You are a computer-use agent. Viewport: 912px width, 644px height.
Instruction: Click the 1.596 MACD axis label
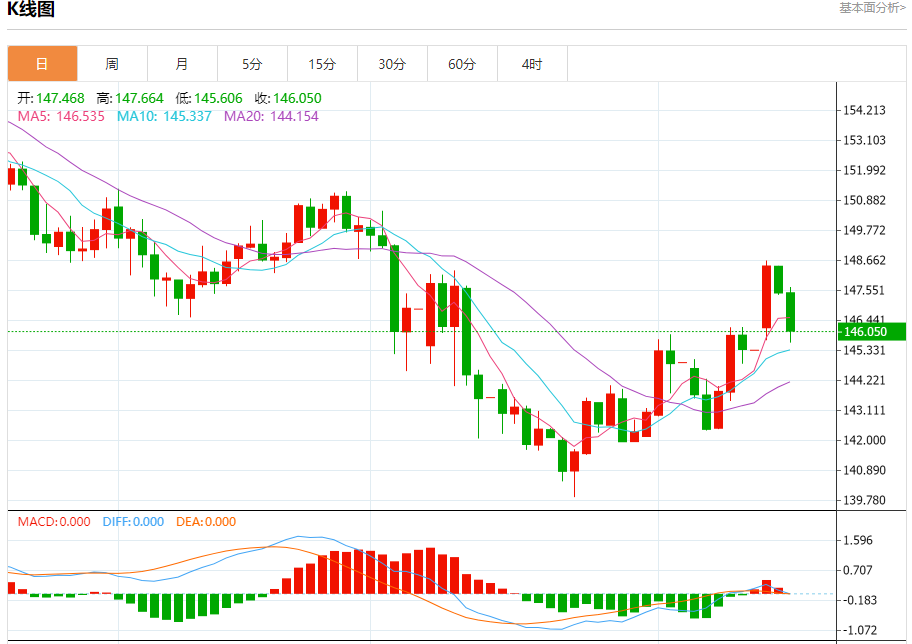click(858, 540)
